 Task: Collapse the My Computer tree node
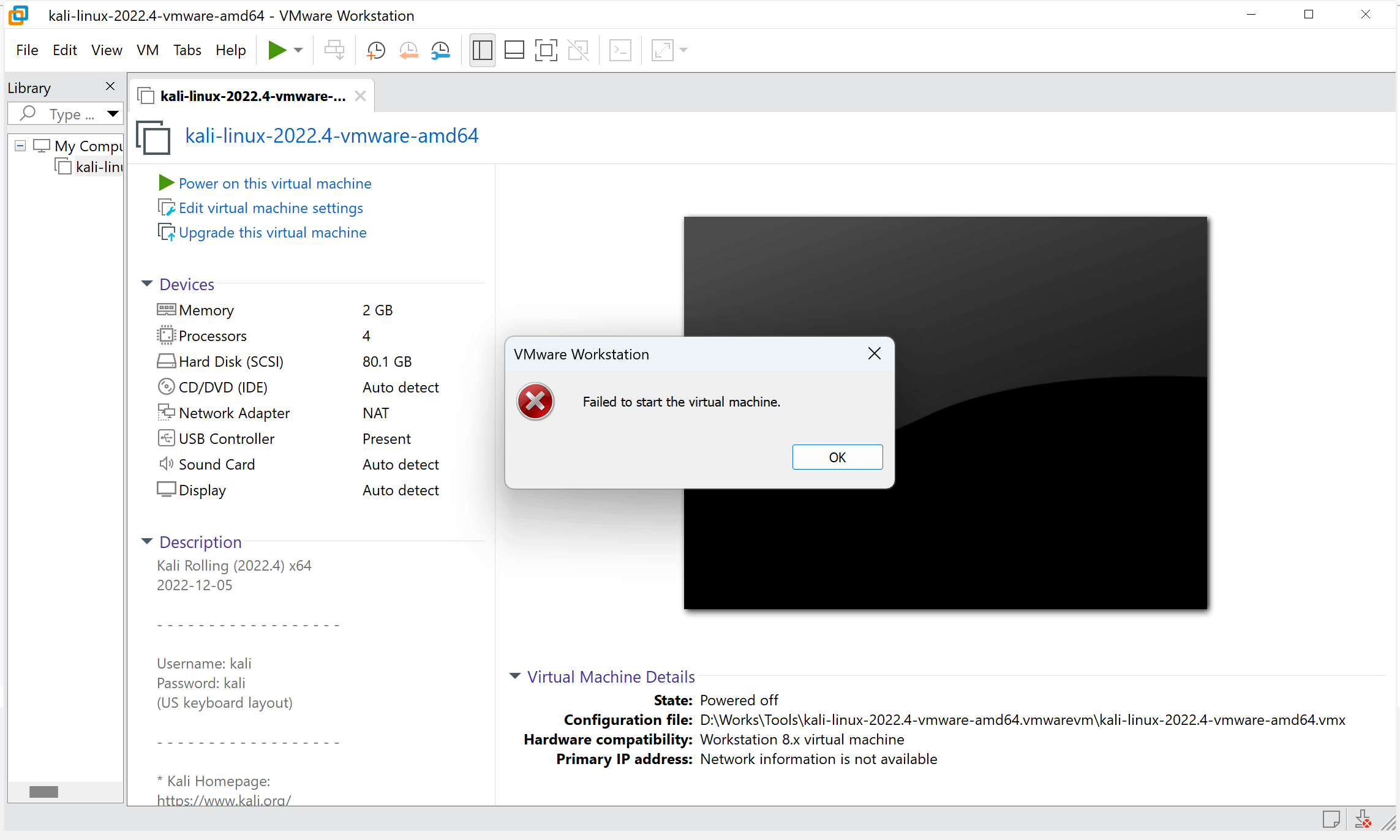tap(20, 146)
